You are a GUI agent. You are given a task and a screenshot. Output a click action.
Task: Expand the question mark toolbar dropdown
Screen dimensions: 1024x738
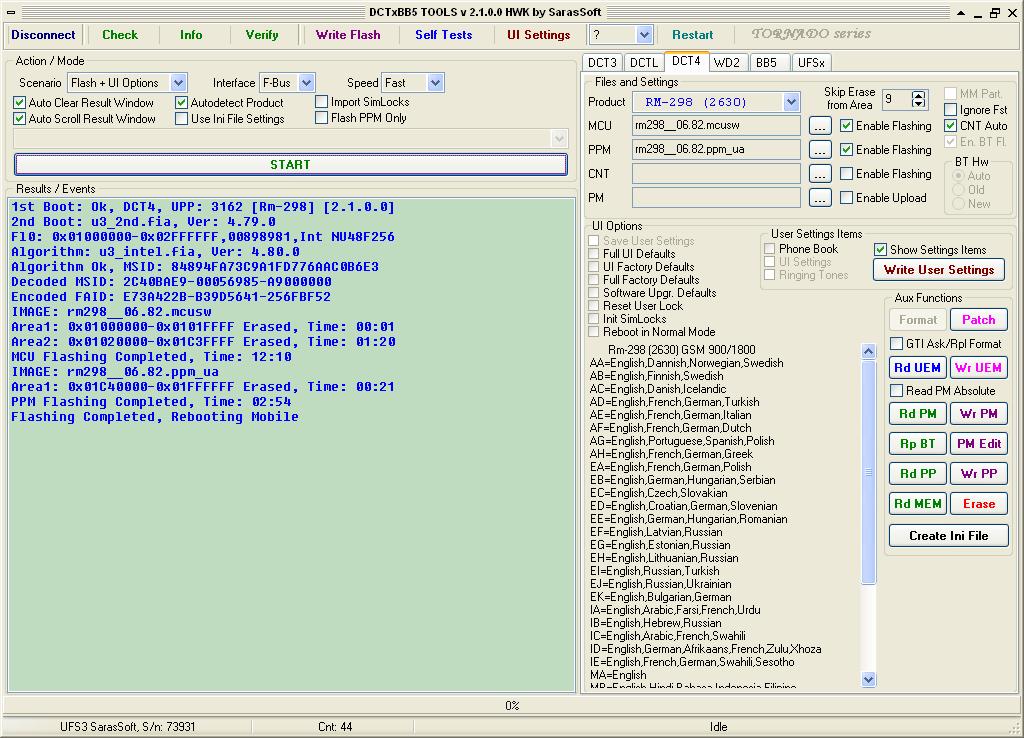coord(644,35)
